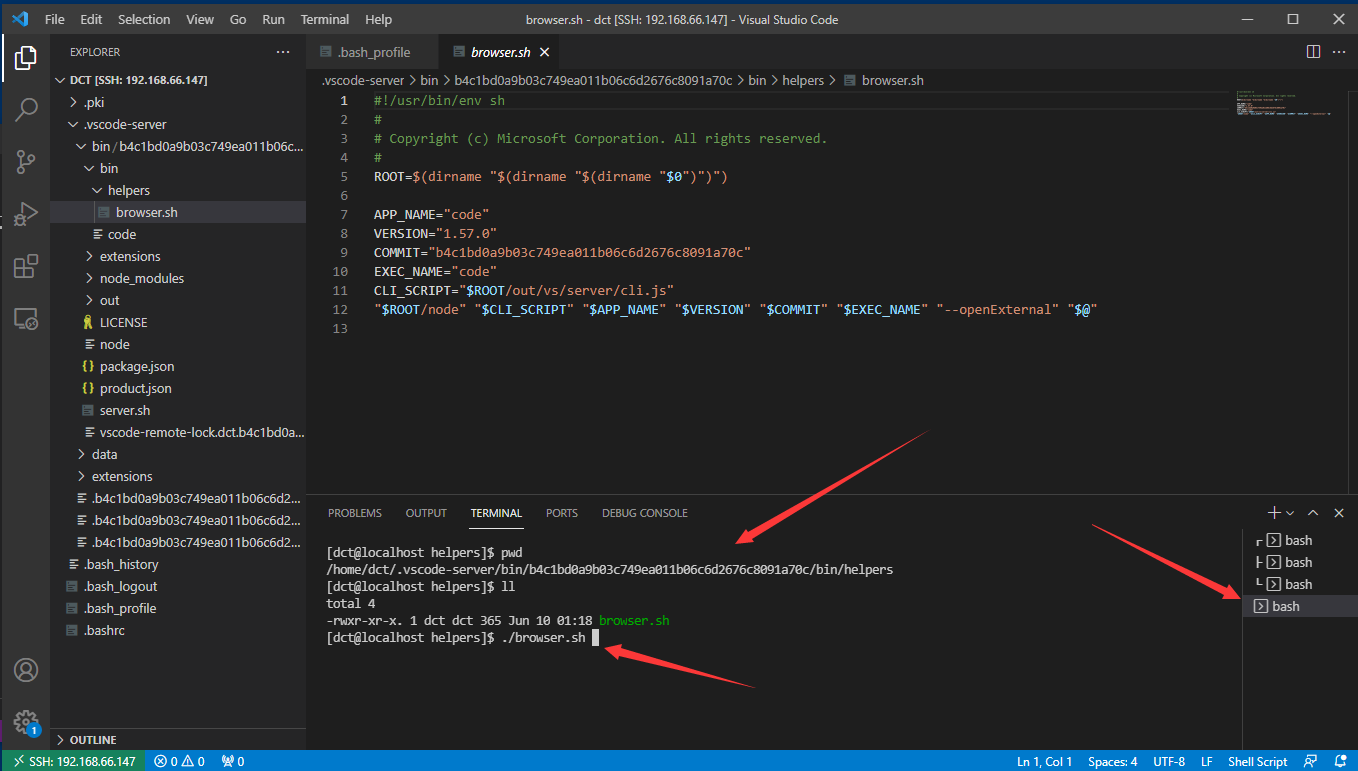Image resolution: width=1358 pixels, height=771 pixels.
Task: Expand the .pki folder
Action: (178, 102)
